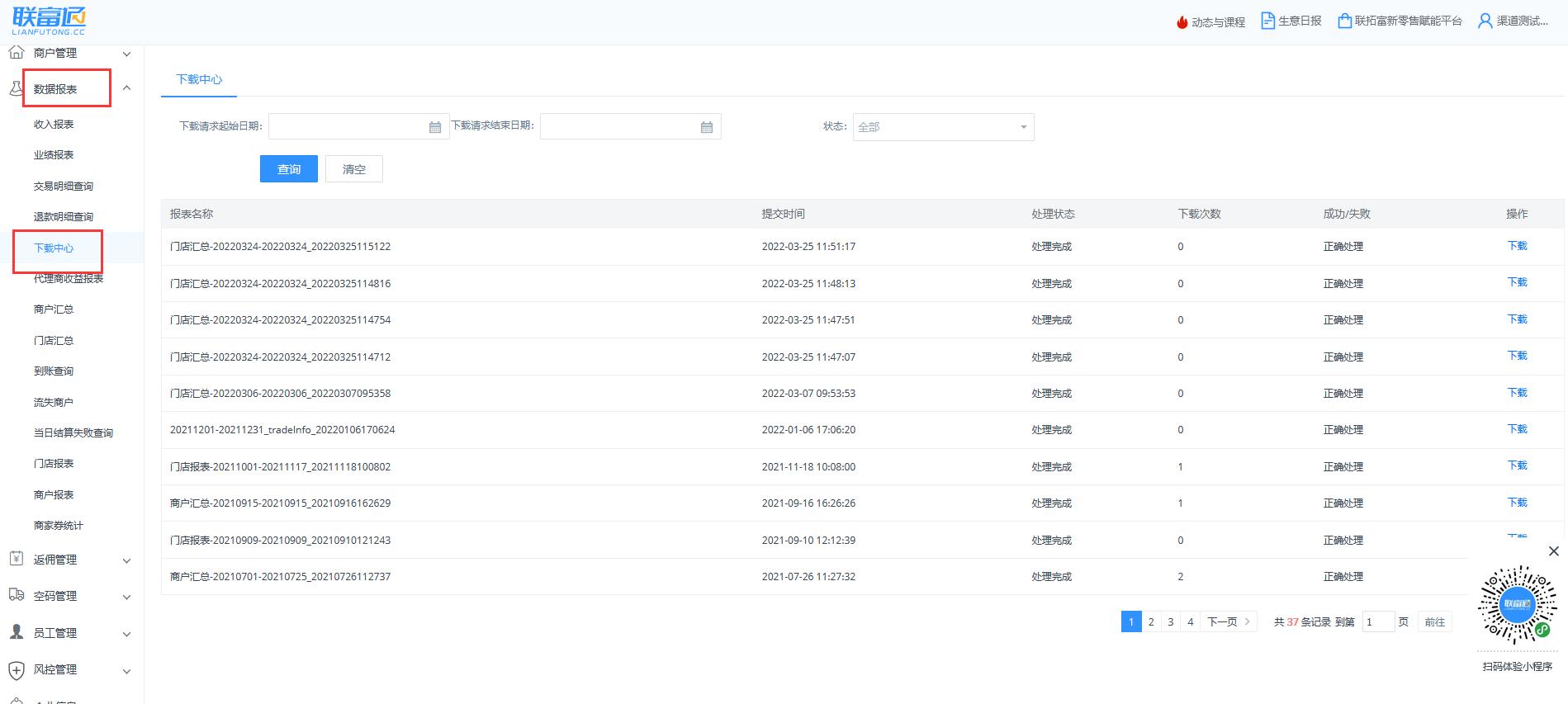The image size is (1568, 704).
Task: Click the 联富通 logo
Action: pyautogui.click(x=49, y=21)
